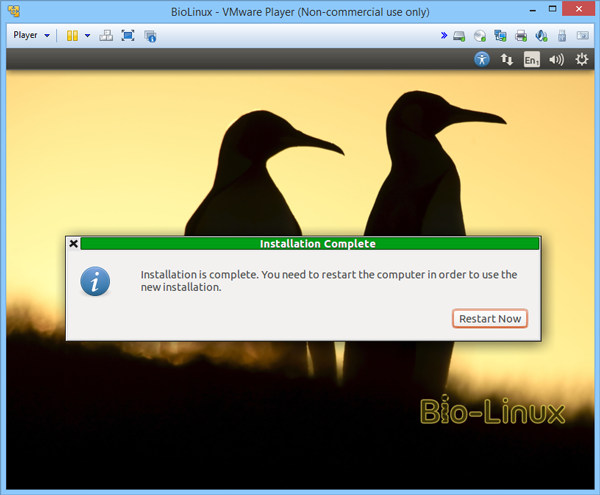The image size is (600, 495).
Task: Click the network adapter device icon
Action: click(x=500, y=36)
